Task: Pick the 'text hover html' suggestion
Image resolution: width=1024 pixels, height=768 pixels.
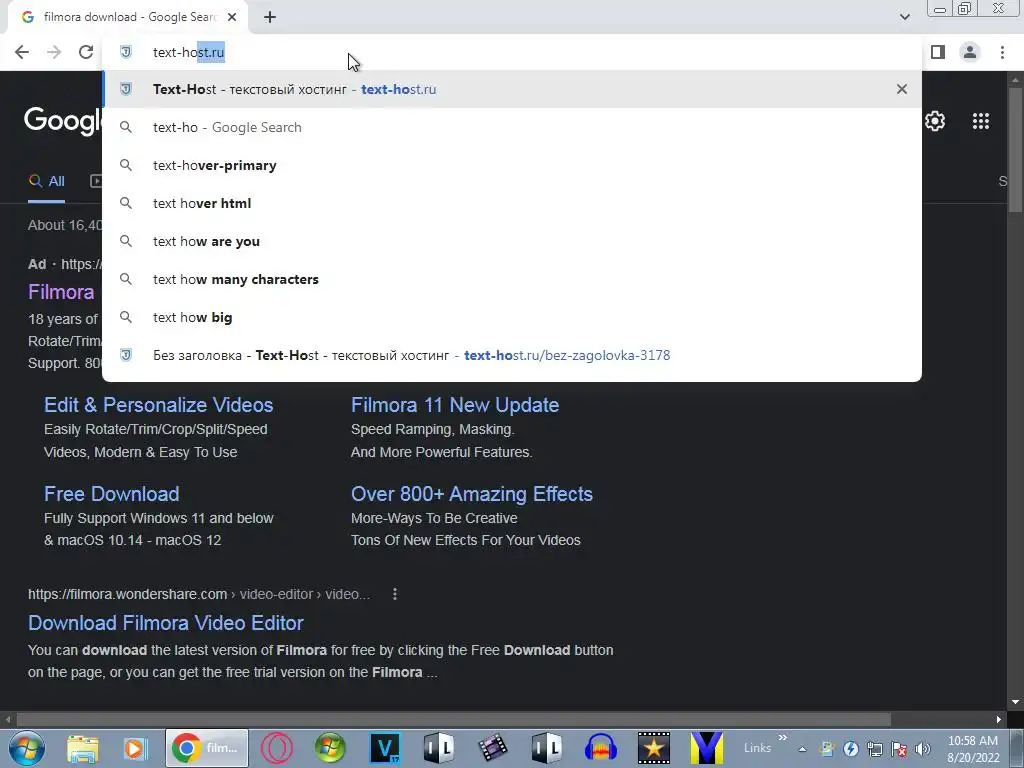Action: pyautogui.click(x=512, y=203)
